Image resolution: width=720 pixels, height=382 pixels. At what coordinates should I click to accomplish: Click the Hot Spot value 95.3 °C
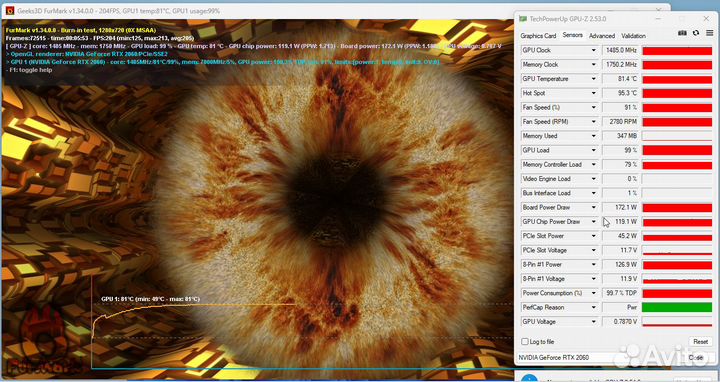click(x=620, y=93)
